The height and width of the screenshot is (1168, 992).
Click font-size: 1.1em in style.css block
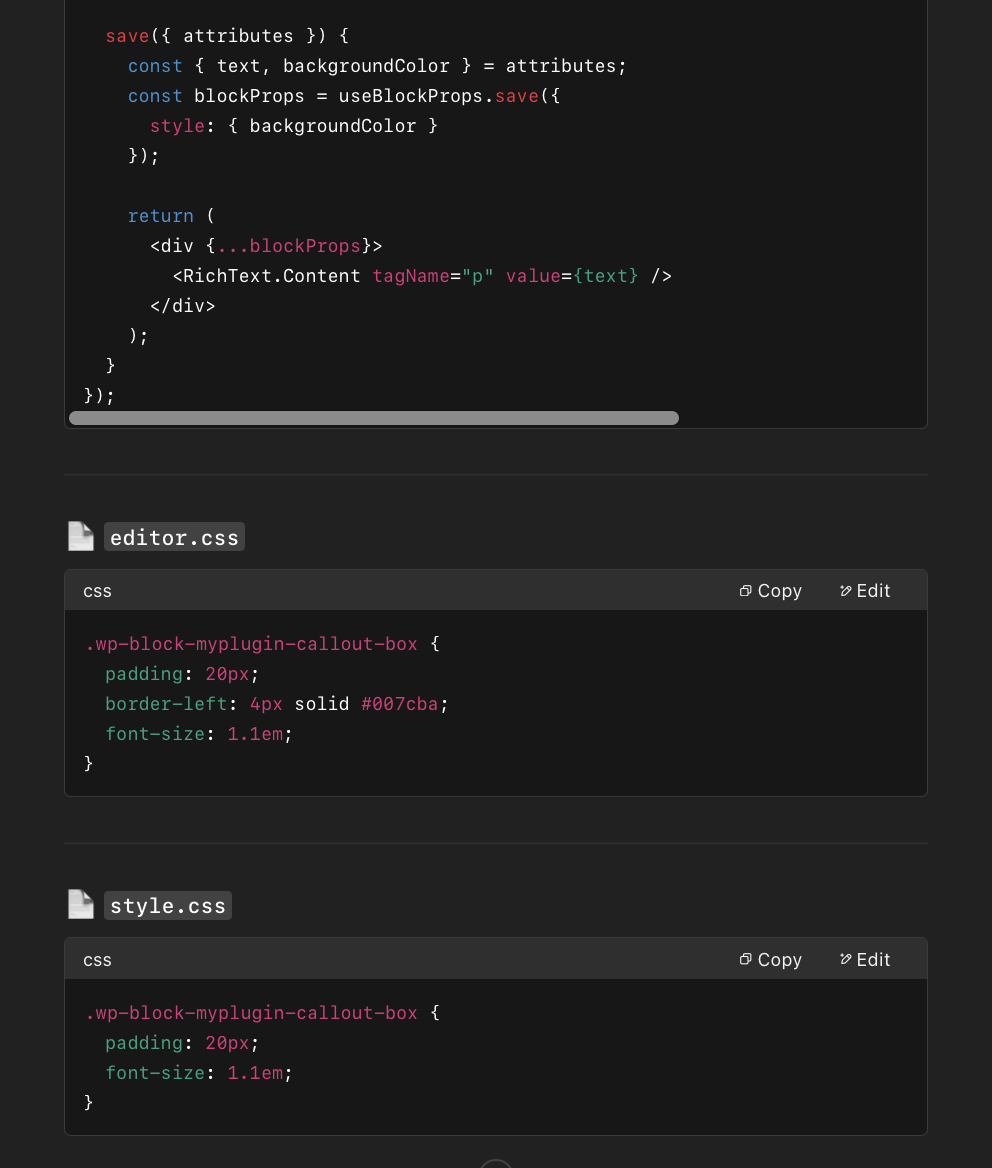tap(199, 1073)
